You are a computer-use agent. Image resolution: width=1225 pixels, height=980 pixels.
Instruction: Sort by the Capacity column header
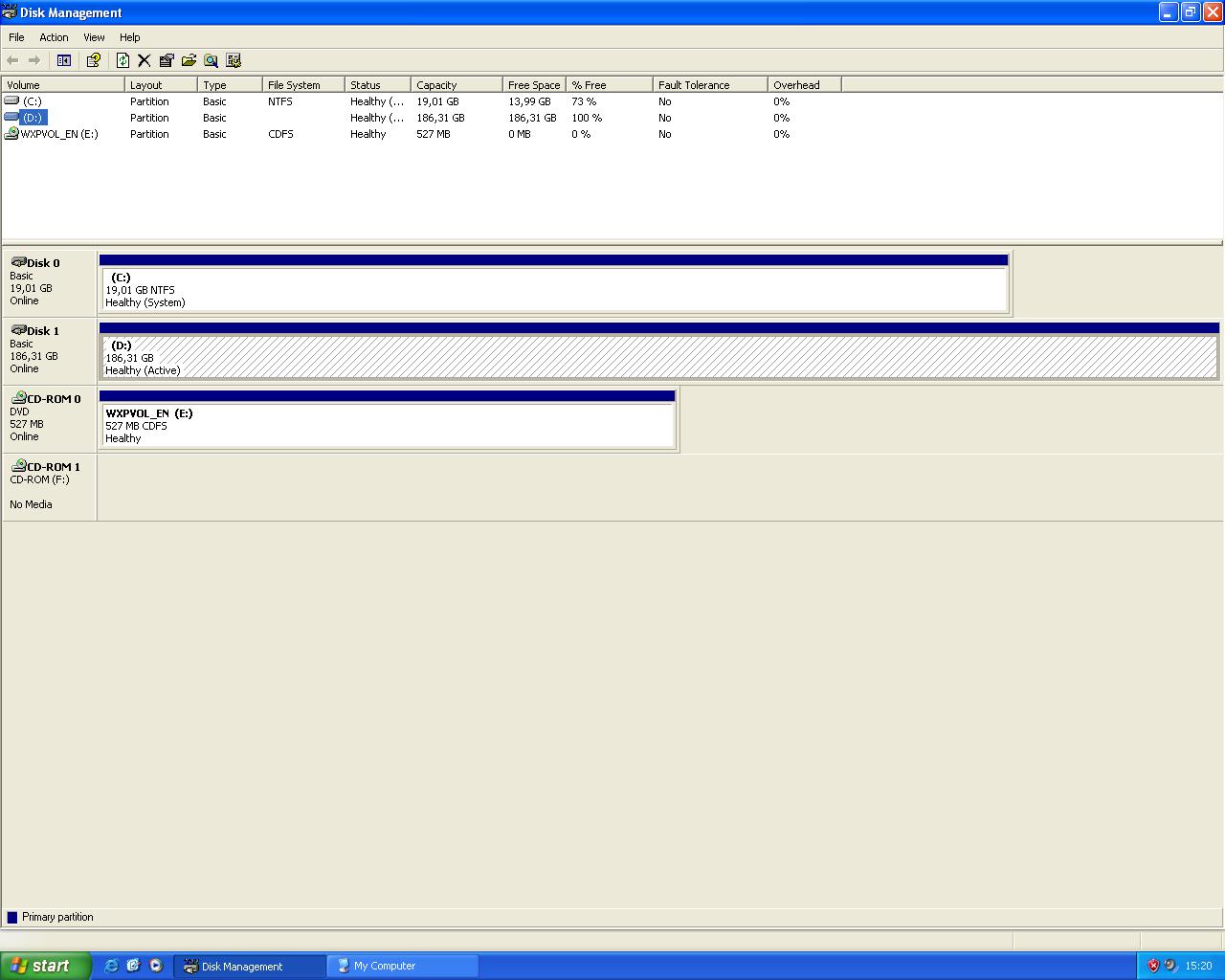[x=457, y=85]
